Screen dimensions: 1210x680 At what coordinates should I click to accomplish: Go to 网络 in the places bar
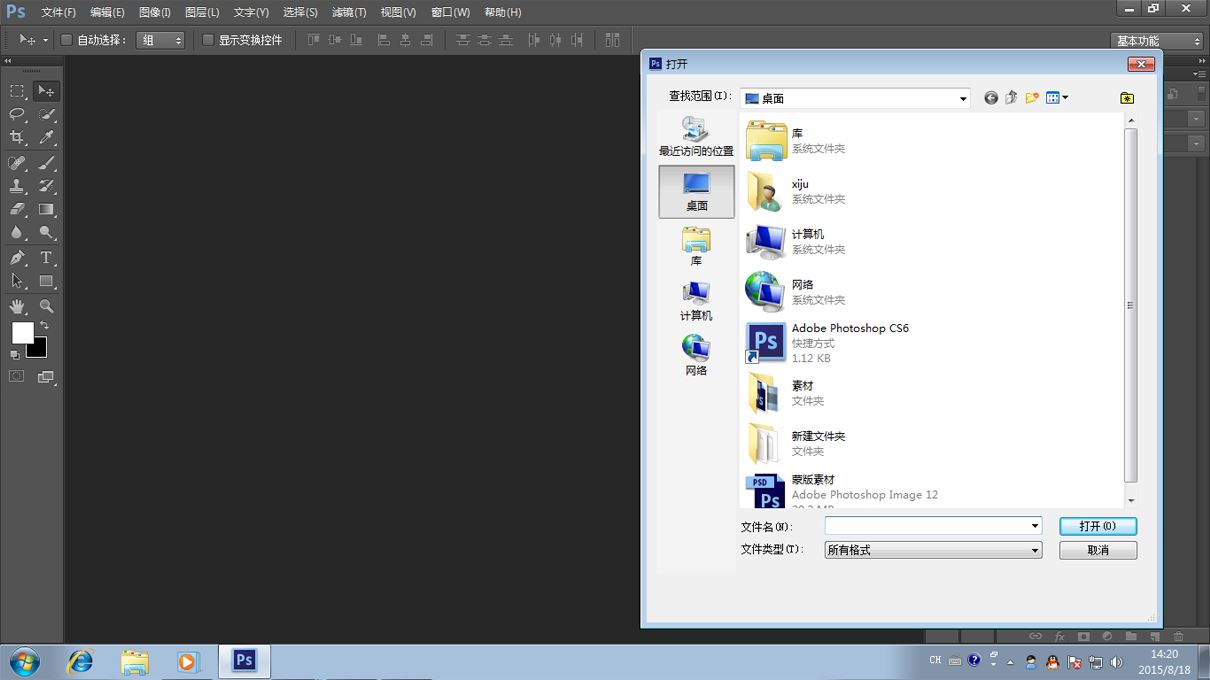click(x=696, y=356)
